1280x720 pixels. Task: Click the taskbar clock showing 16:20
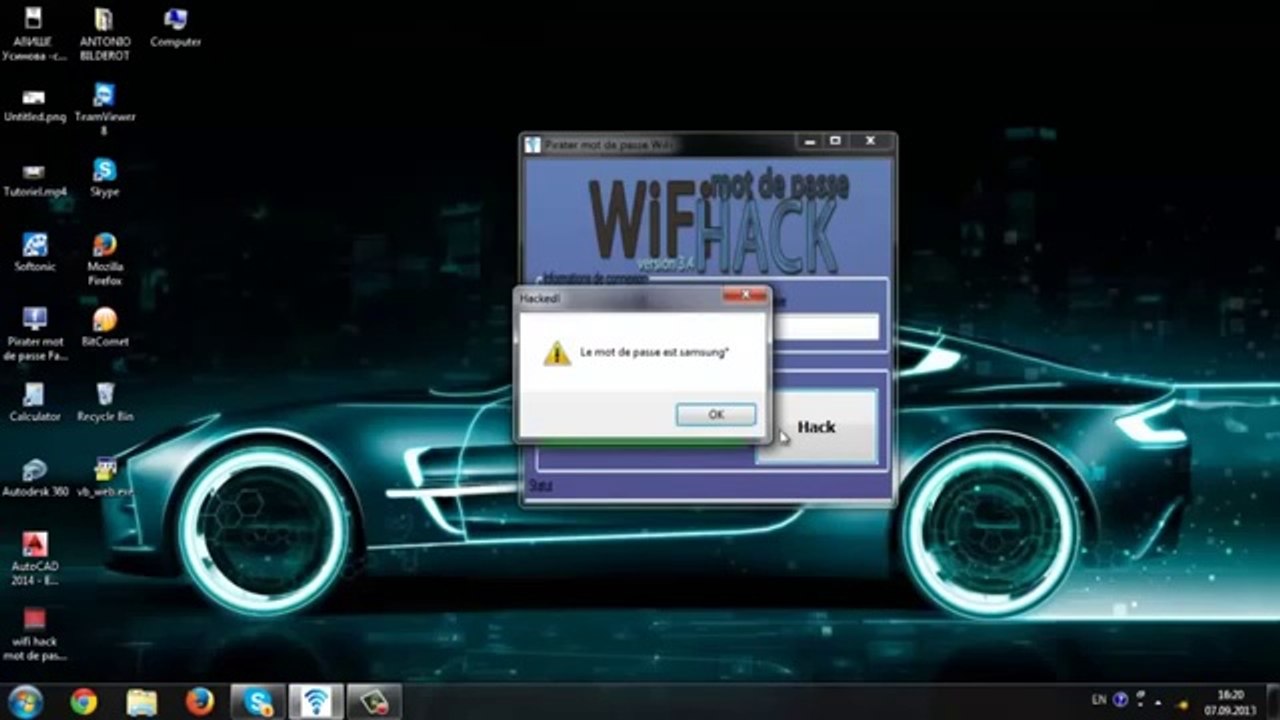pyautogui.click(x=1230, y=701)
